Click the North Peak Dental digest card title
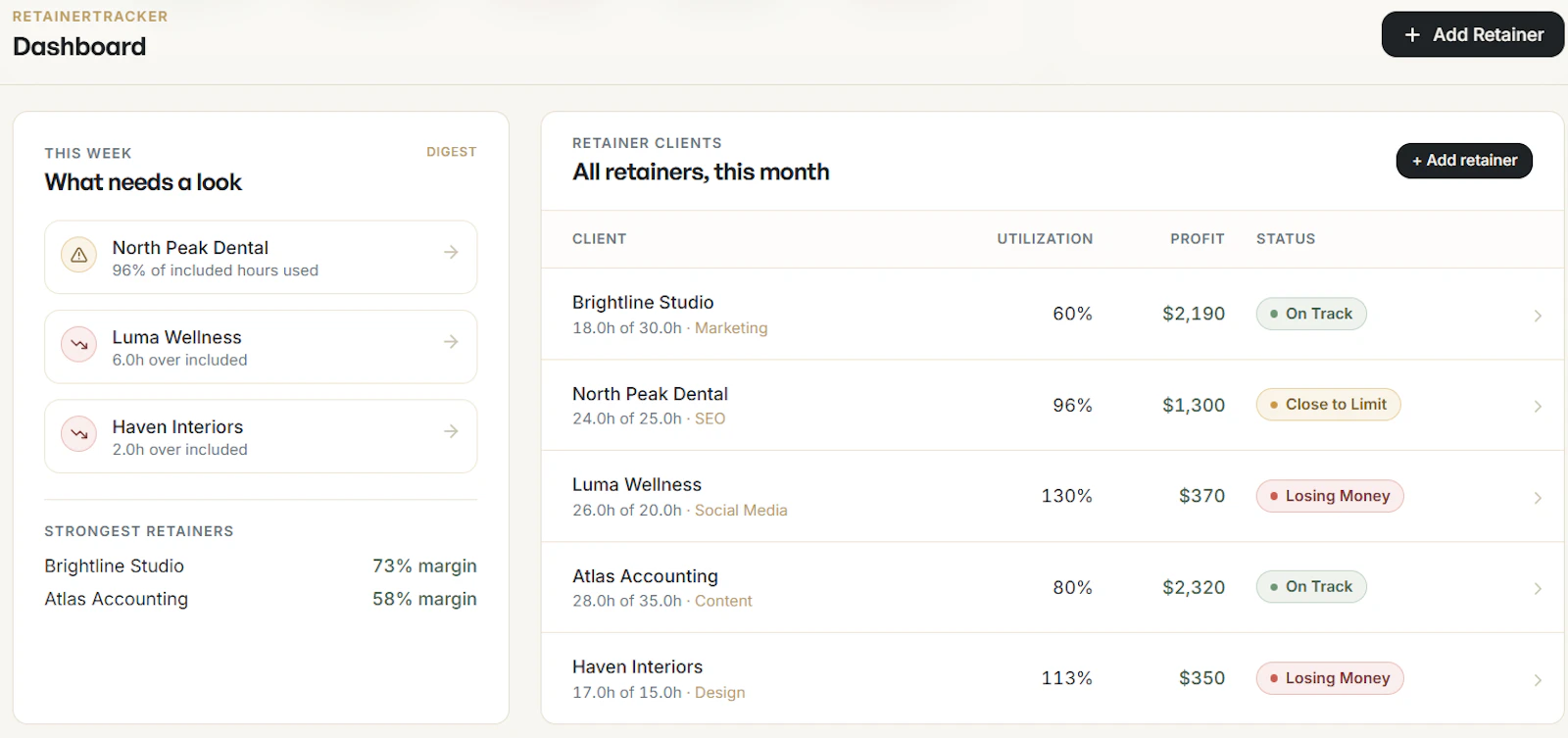Image resolution: width=1568 pixels, height=738 pixels. [x=190, y=248]
